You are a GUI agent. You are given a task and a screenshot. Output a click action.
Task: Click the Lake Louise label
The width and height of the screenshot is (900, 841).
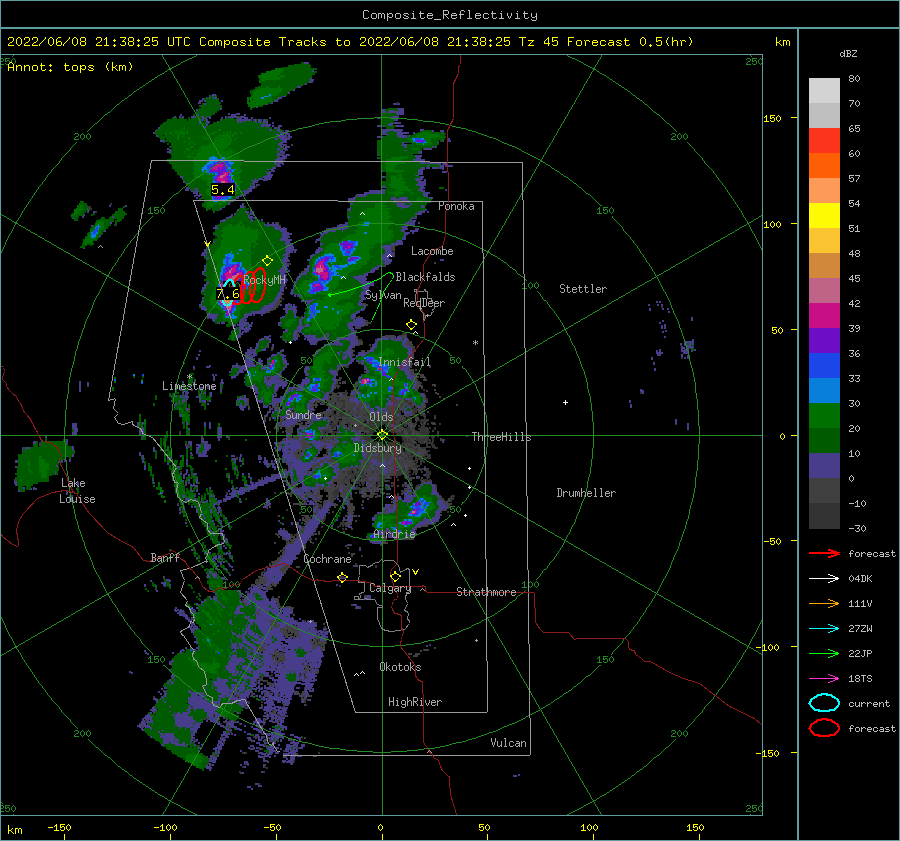[x=77, y=491]
